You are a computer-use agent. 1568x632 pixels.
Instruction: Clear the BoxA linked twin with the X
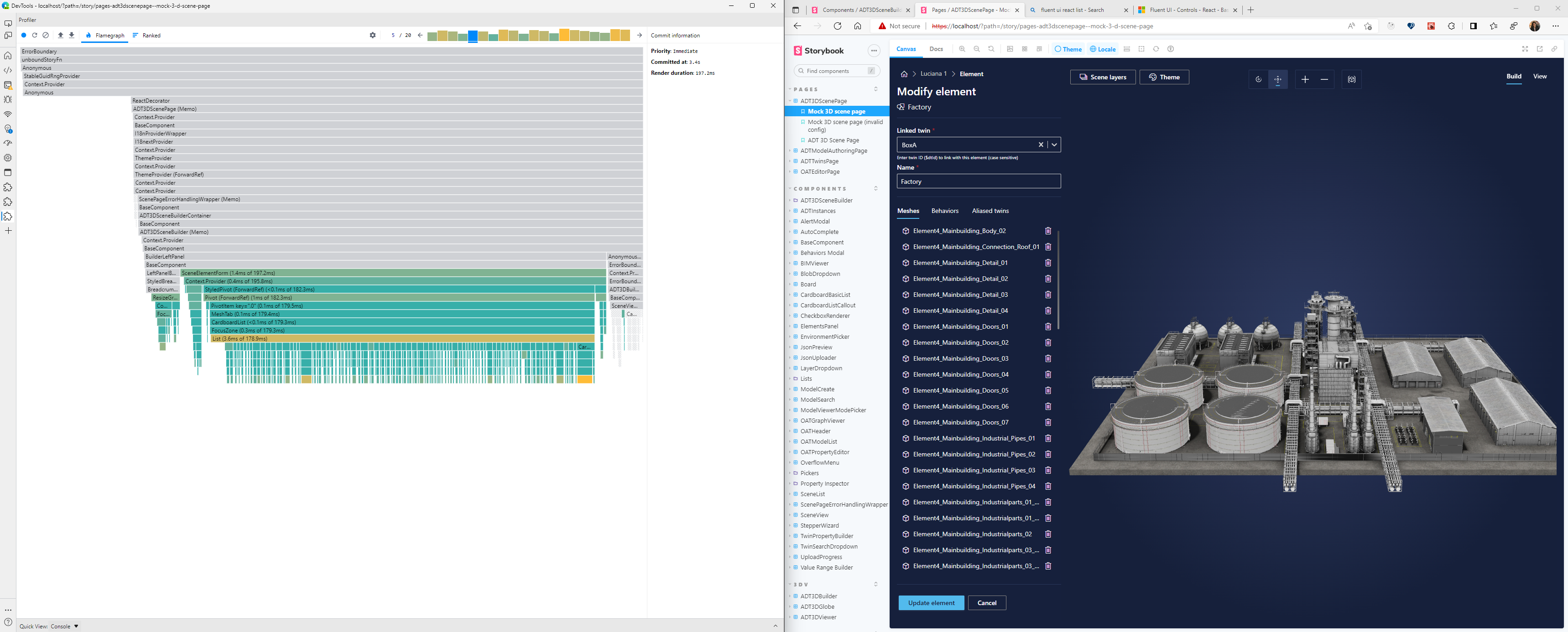click(x=1041, y=144)
